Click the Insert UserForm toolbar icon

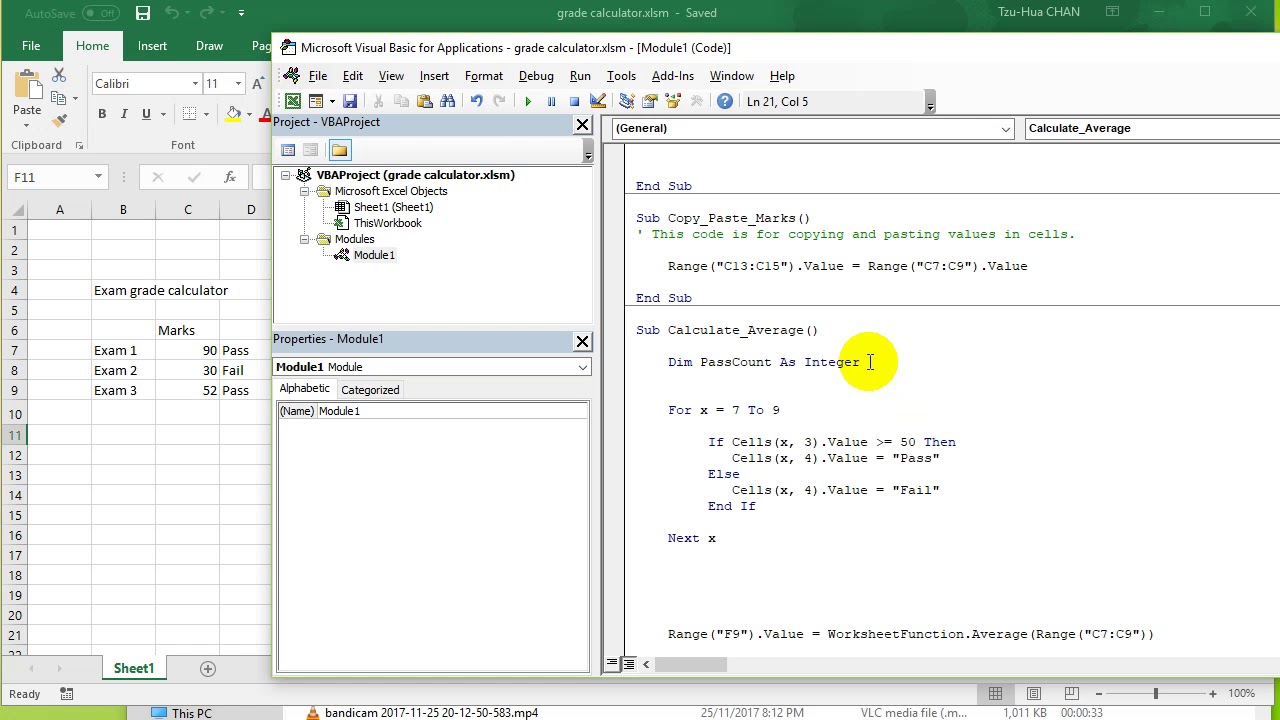(315, 101)
